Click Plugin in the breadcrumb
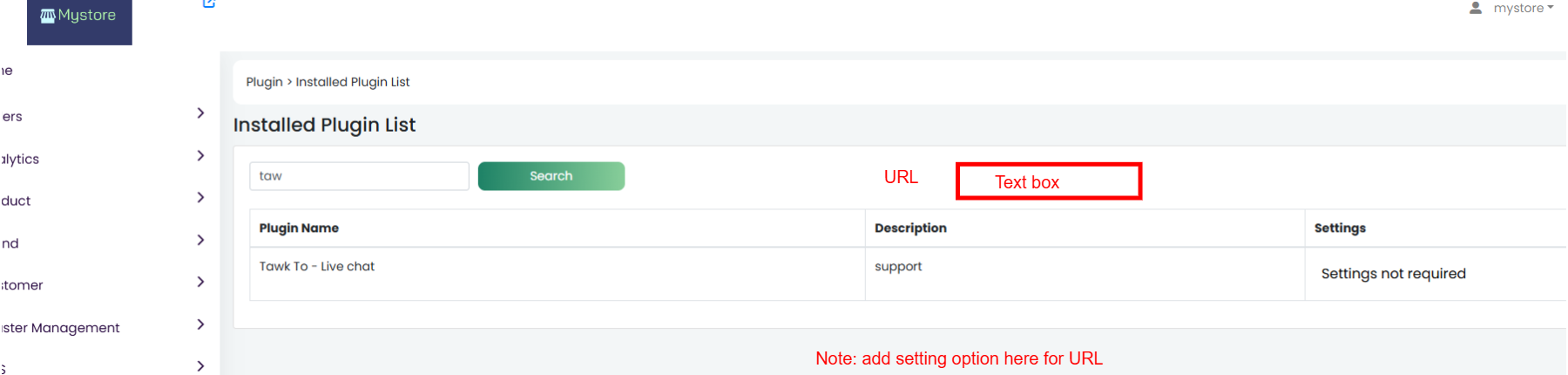The image size is (1568, 375). (264, 82)
